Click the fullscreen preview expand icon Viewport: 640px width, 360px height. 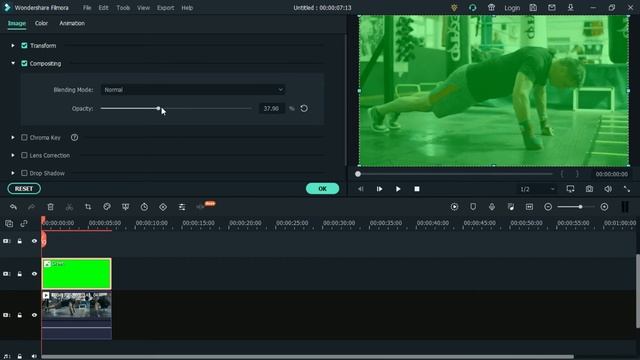627,189
